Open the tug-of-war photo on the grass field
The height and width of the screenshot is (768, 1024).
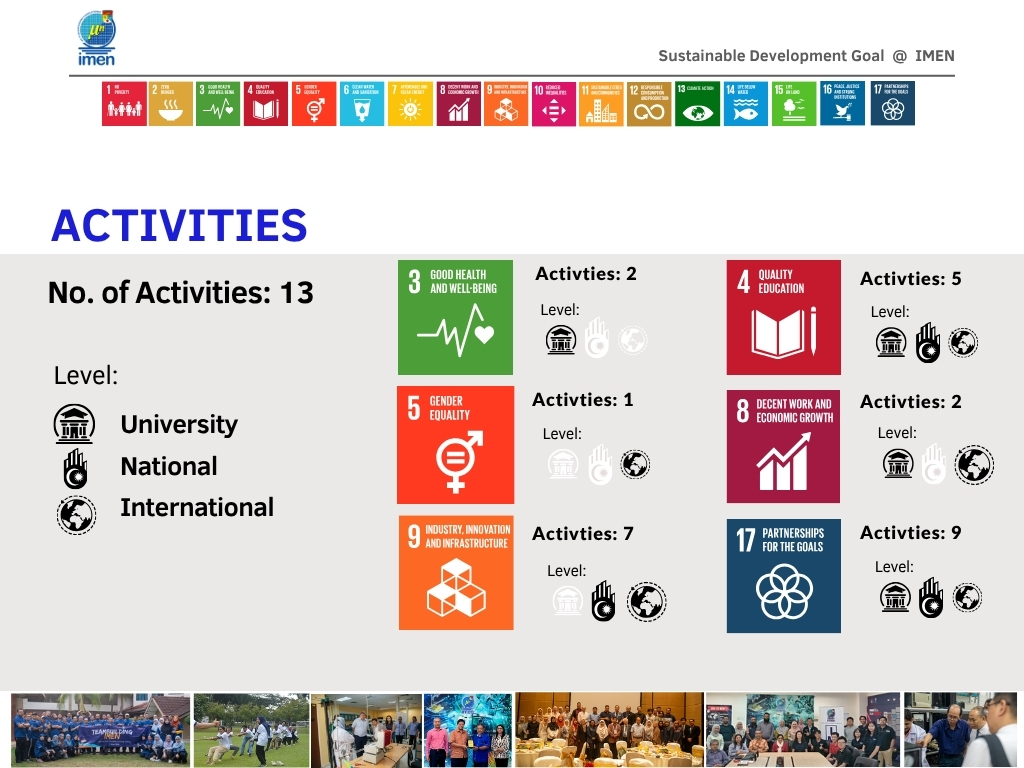coord(251,730)
